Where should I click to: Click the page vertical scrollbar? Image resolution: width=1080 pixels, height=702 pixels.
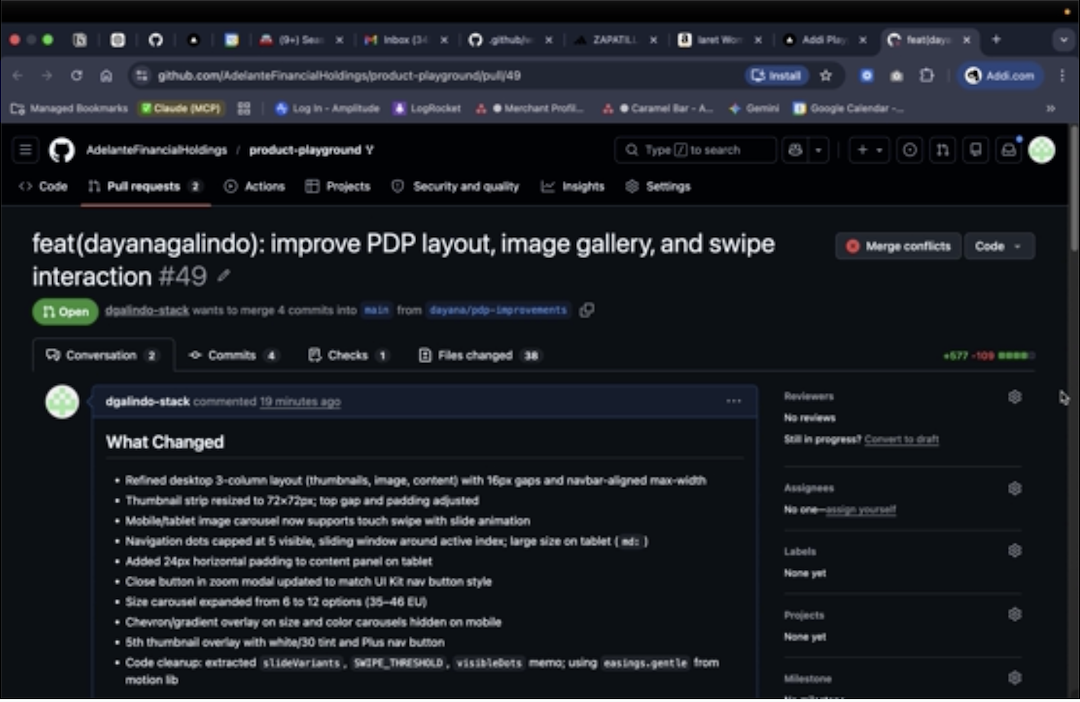pos(1074,188)
